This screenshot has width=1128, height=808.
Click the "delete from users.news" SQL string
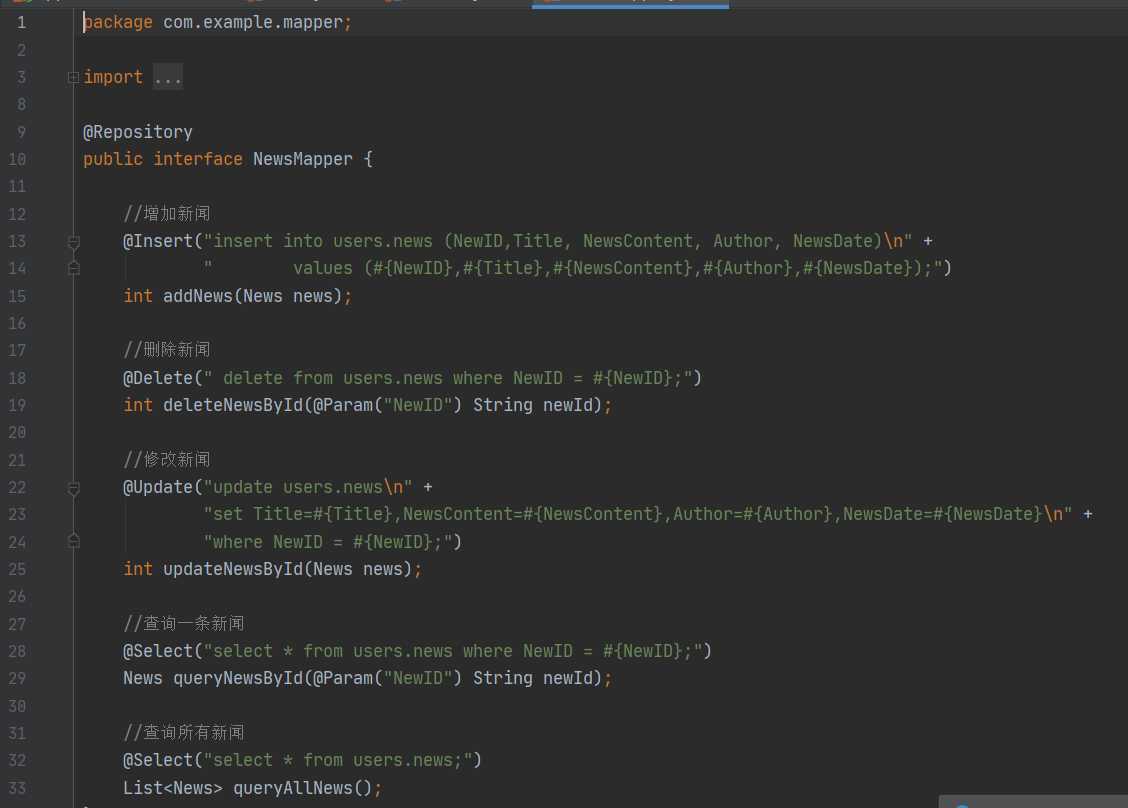tap(447, 378)
